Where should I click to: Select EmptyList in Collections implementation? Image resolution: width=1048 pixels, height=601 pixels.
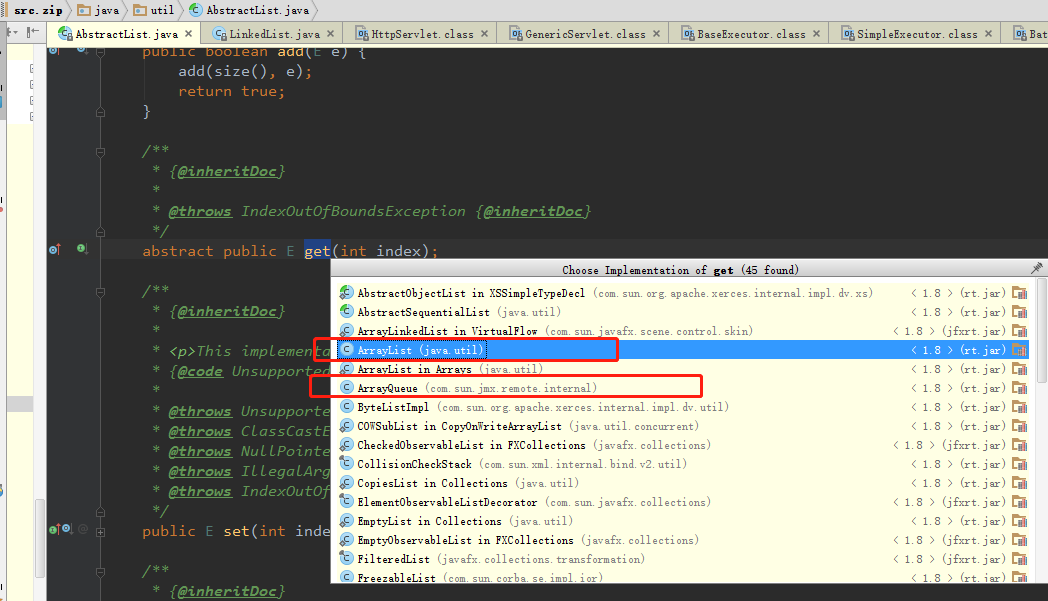[x=682, y=521]
